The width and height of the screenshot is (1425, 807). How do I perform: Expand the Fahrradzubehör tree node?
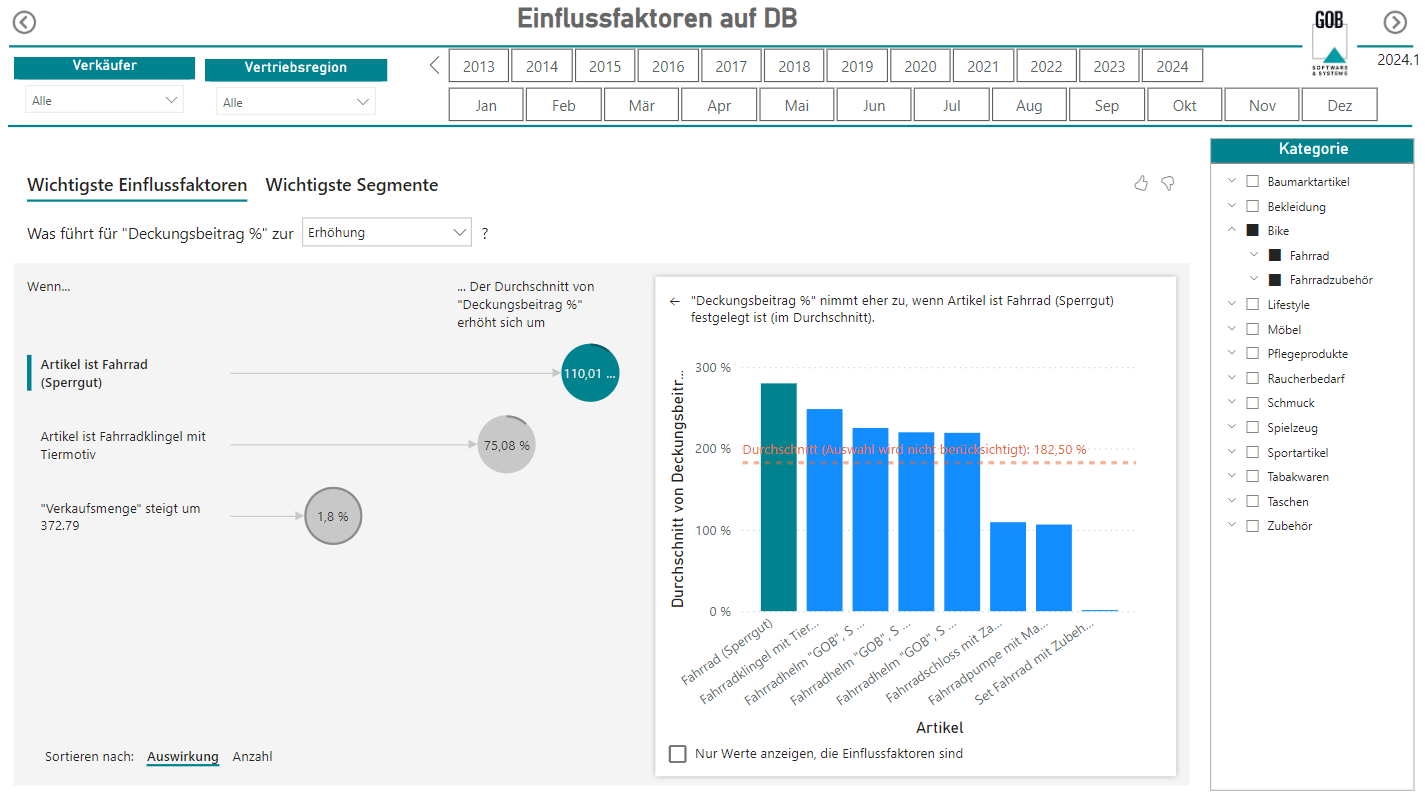point(1254,280)
